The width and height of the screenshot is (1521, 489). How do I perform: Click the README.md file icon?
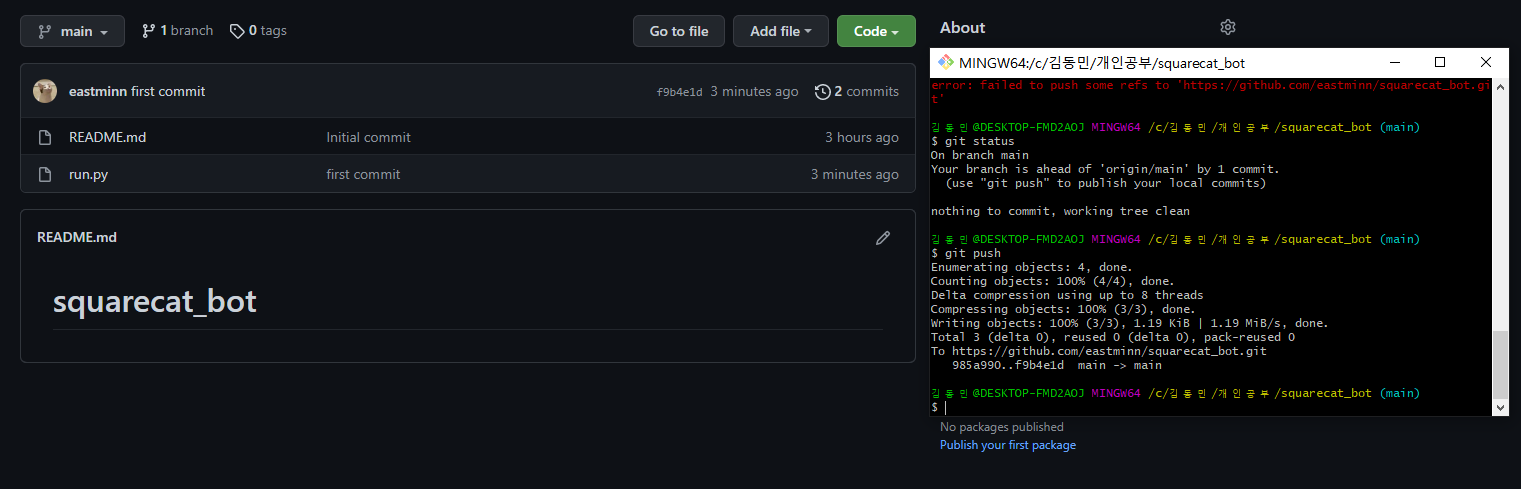[x=44, y=137]
